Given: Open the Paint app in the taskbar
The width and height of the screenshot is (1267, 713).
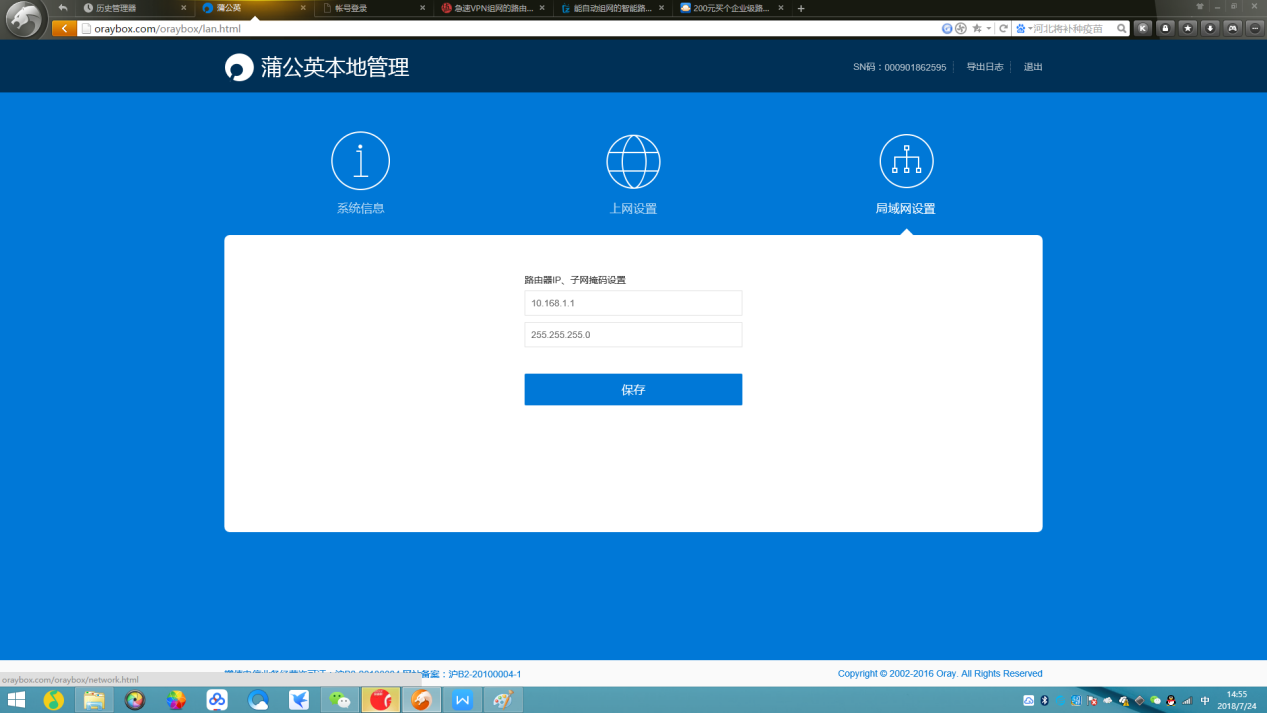Looking at the screenshot, I should tap(503, 700).
